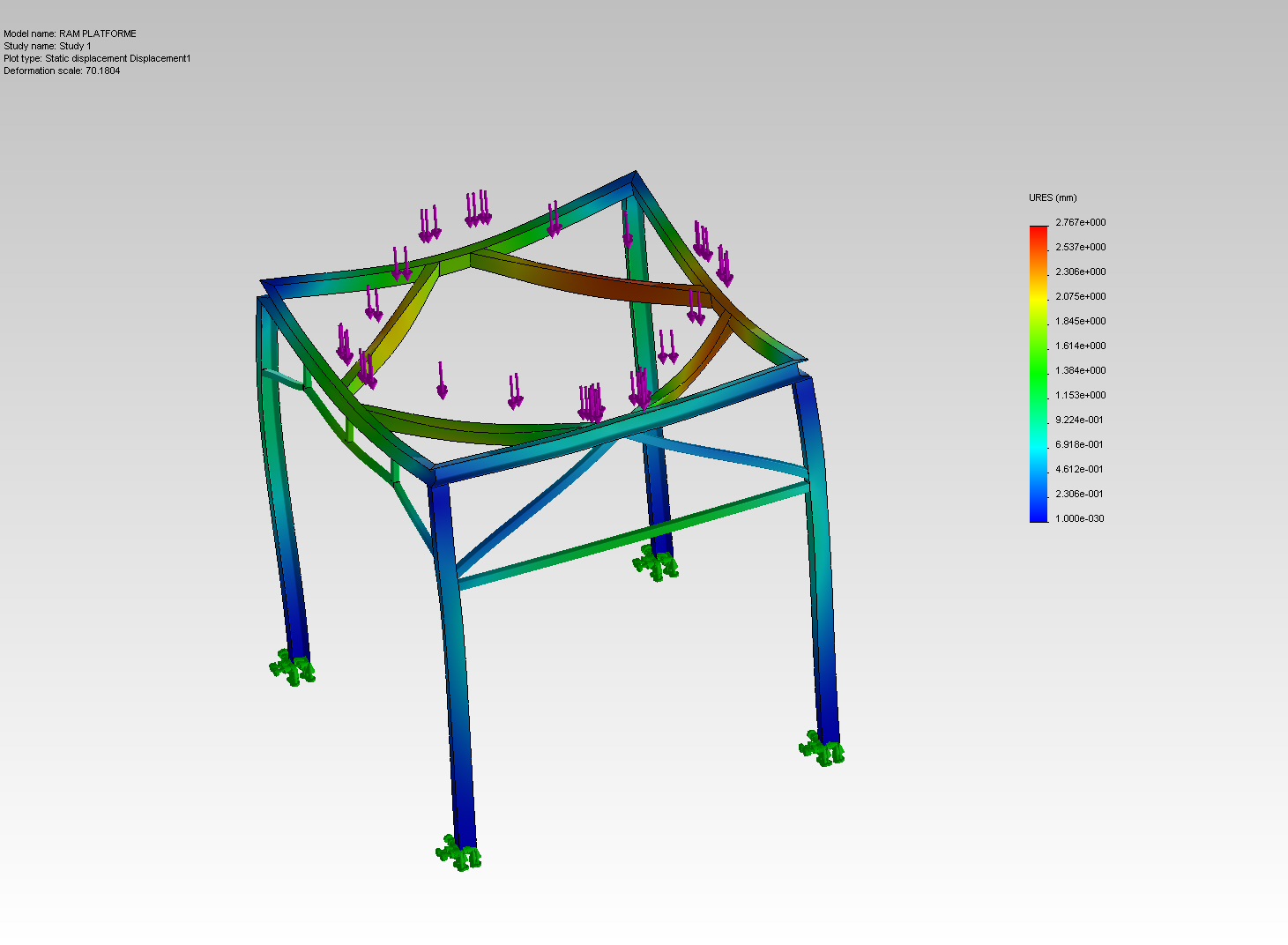Select the 1.384e+000 legend value label
Screen dimensions: 1288x945
tap(1080, 370)
